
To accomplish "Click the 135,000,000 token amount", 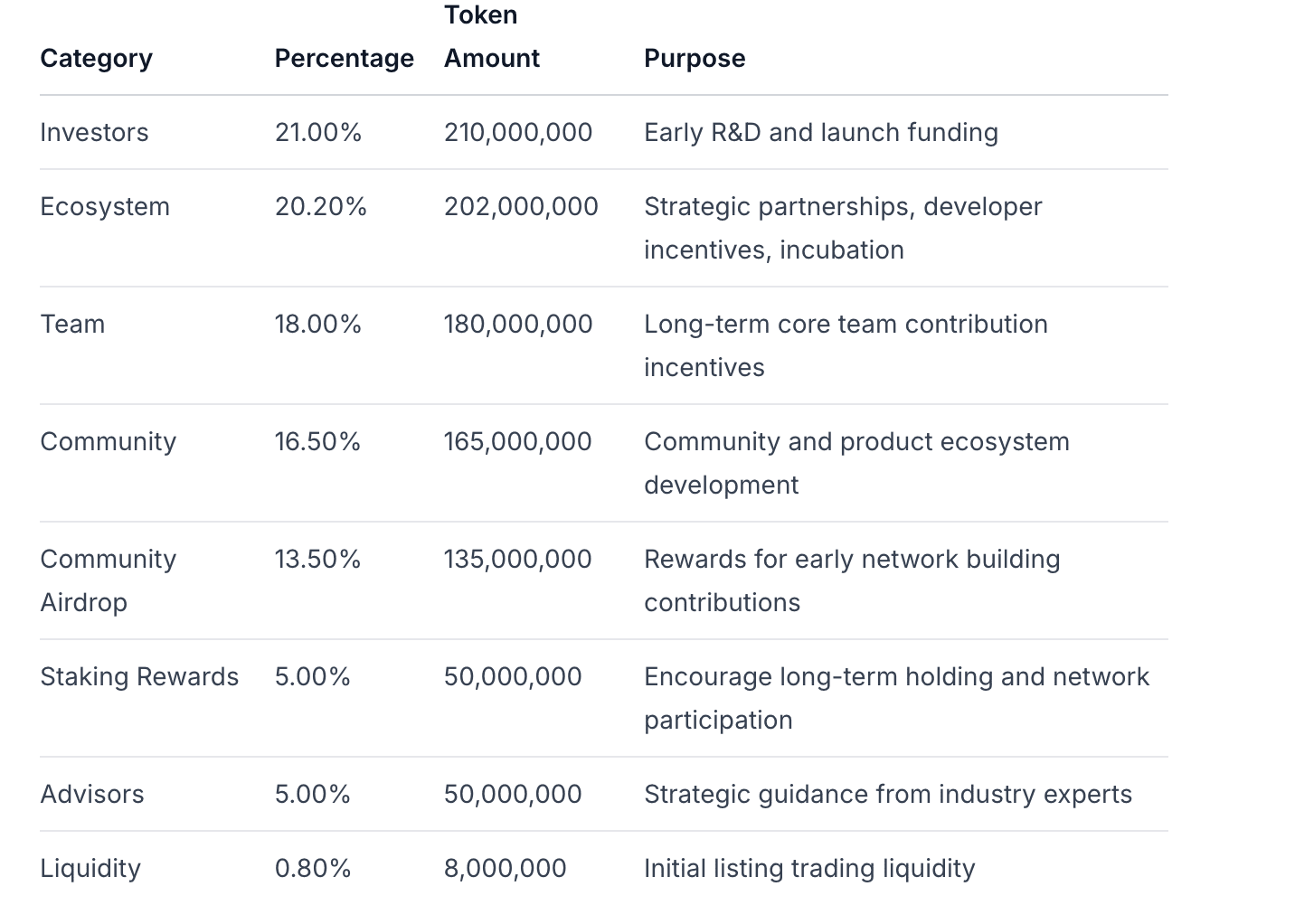I will tap(517, 559).
